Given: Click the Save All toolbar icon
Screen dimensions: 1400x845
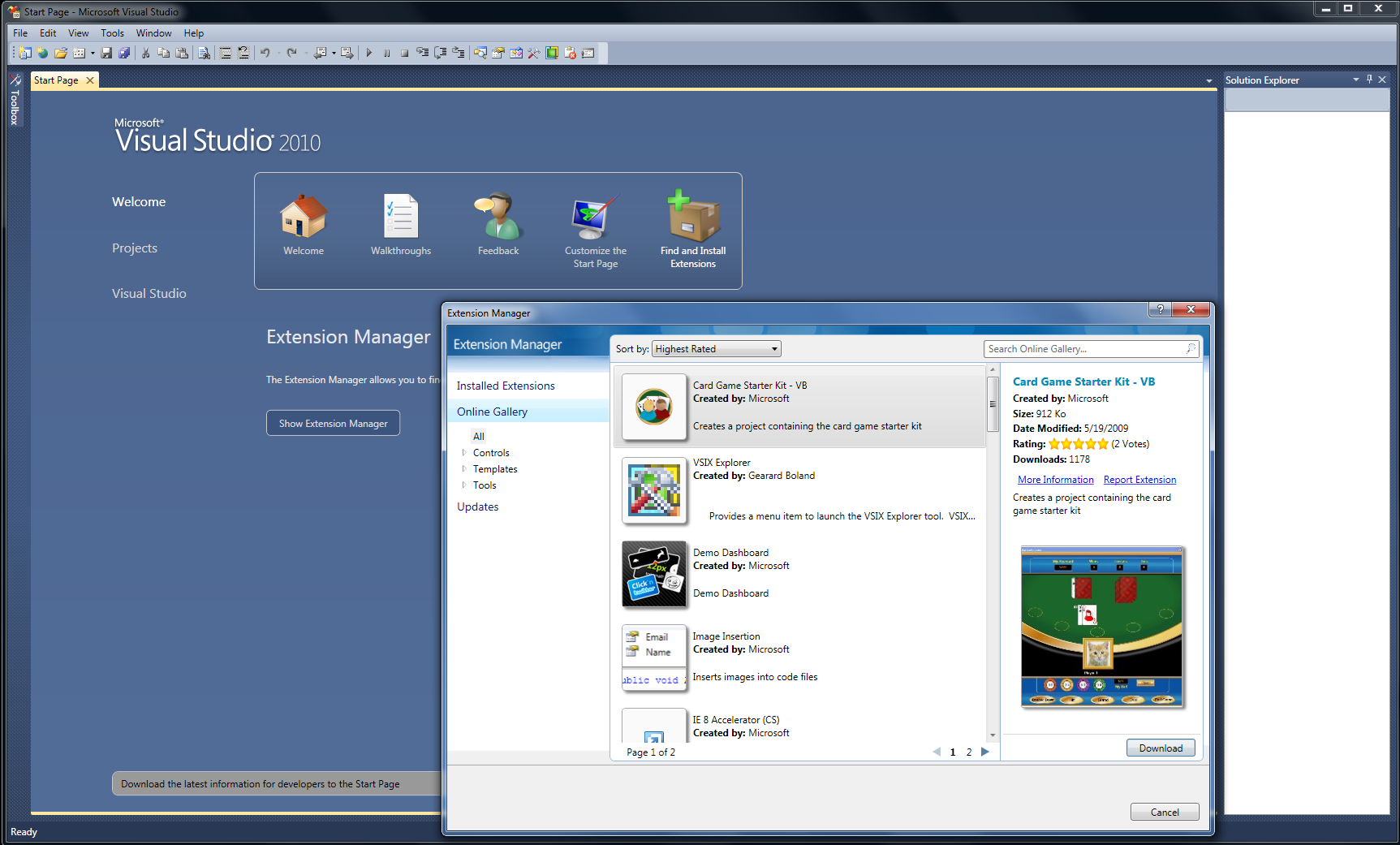Looking at the screenshot, I should click(x=124, y=53).
